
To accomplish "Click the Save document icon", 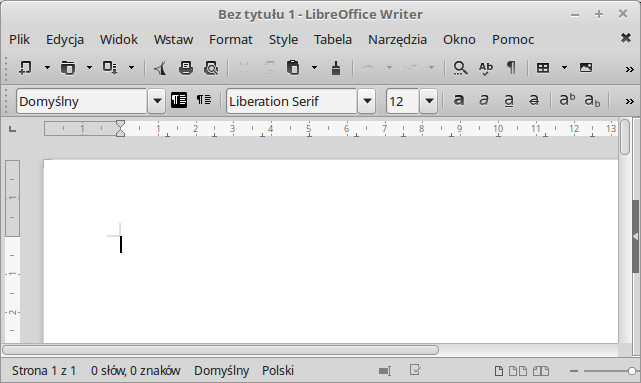I will pyautogui.click(x=110, y=67).
